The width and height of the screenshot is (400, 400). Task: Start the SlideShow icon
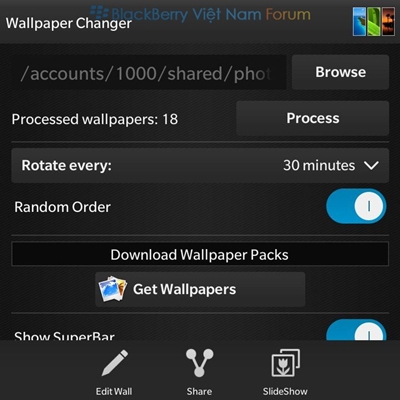click(285, 363)
